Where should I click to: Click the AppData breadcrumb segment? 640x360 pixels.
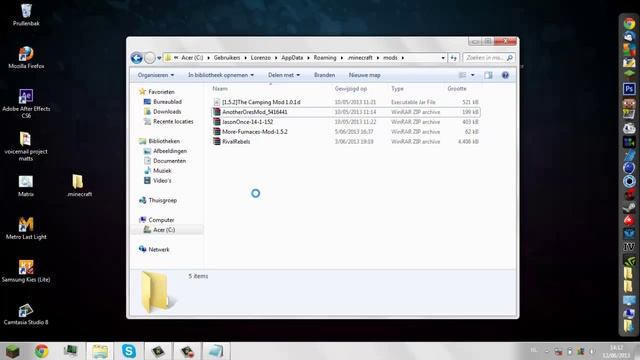tap(292, 58)
